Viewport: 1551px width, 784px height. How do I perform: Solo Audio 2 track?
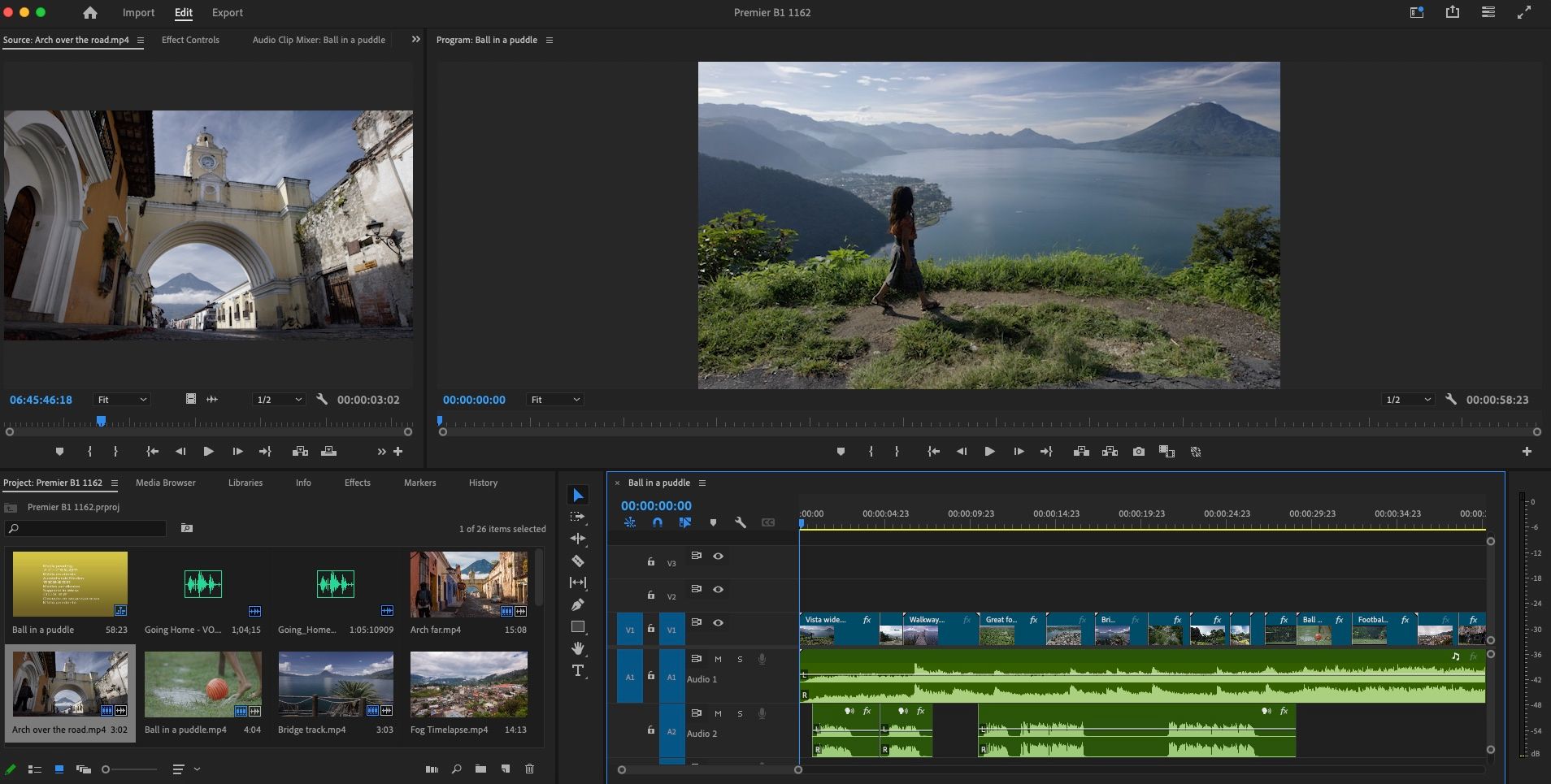[740, 713]
